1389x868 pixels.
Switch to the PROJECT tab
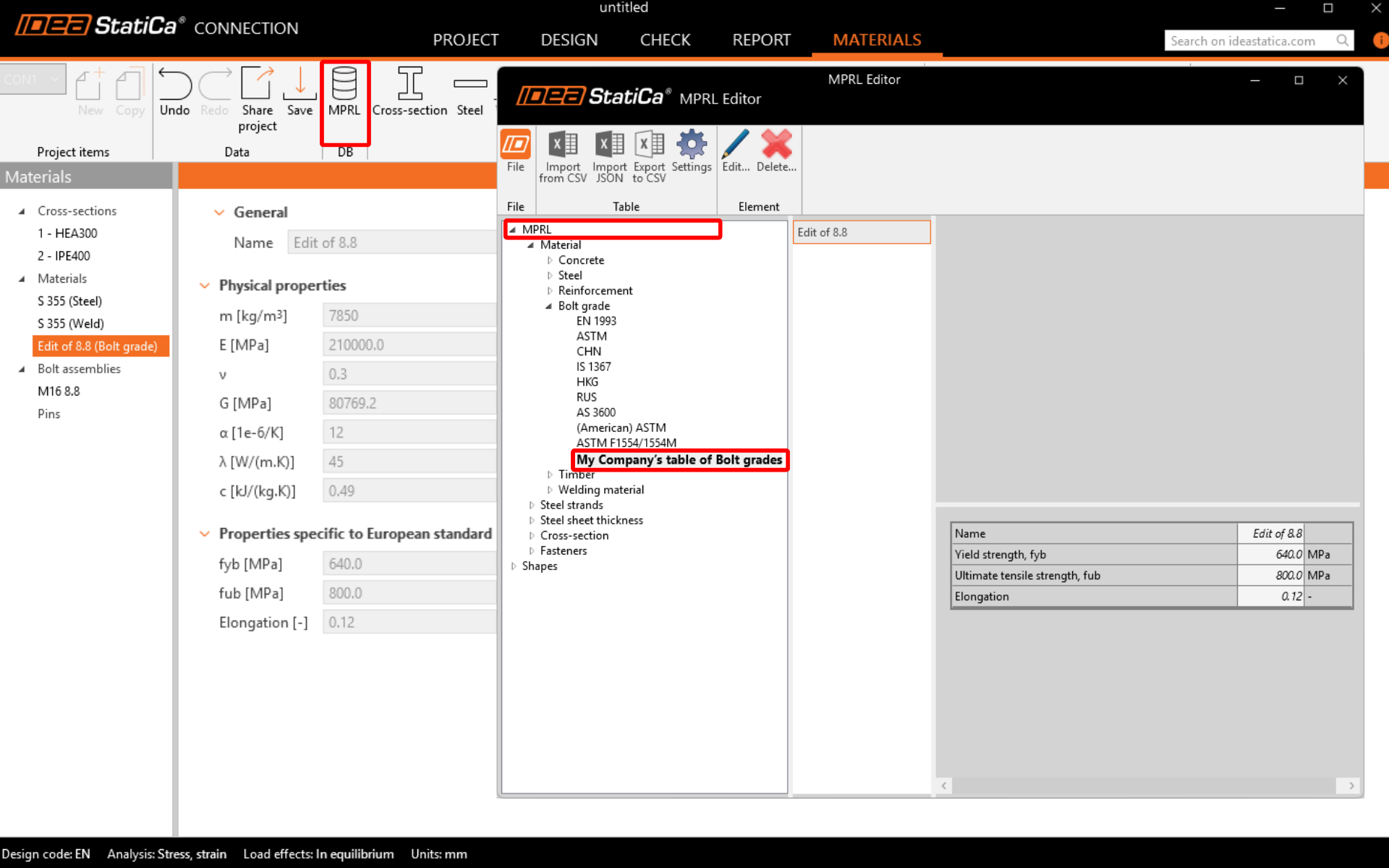[466, 40]
